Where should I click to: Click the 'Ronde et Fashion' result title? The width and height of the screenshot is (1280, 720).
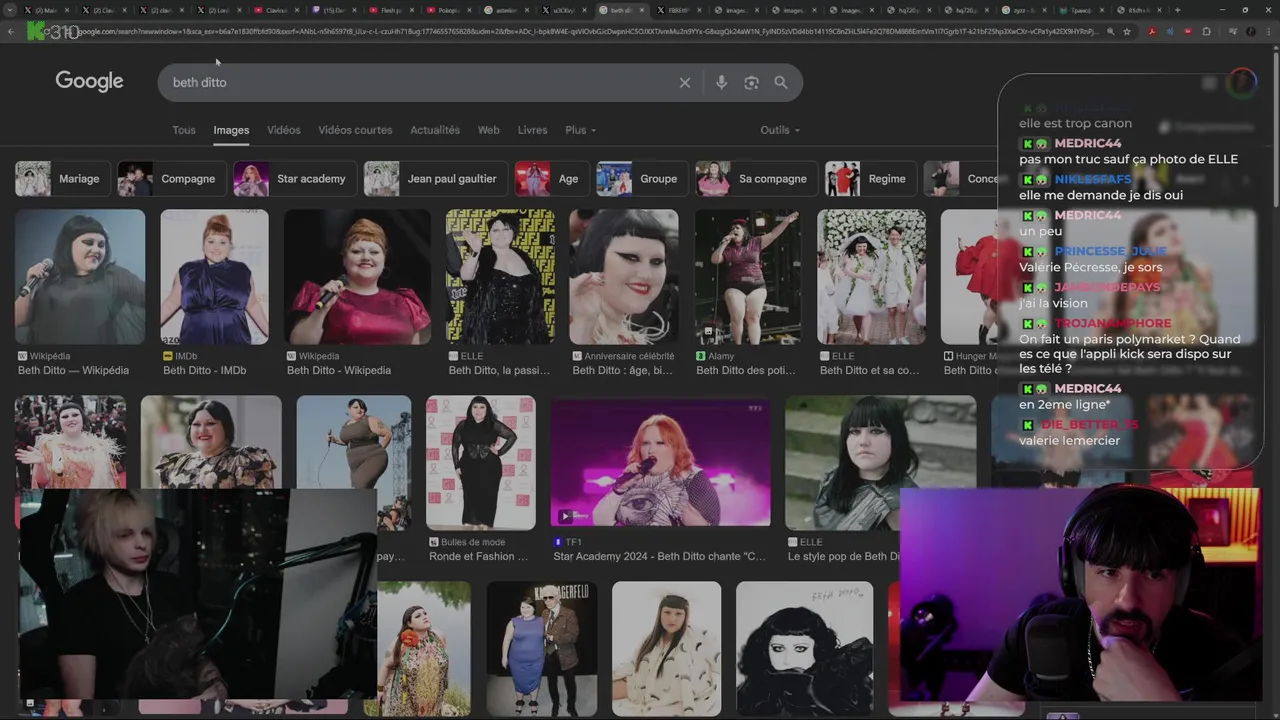coord(479,557)
